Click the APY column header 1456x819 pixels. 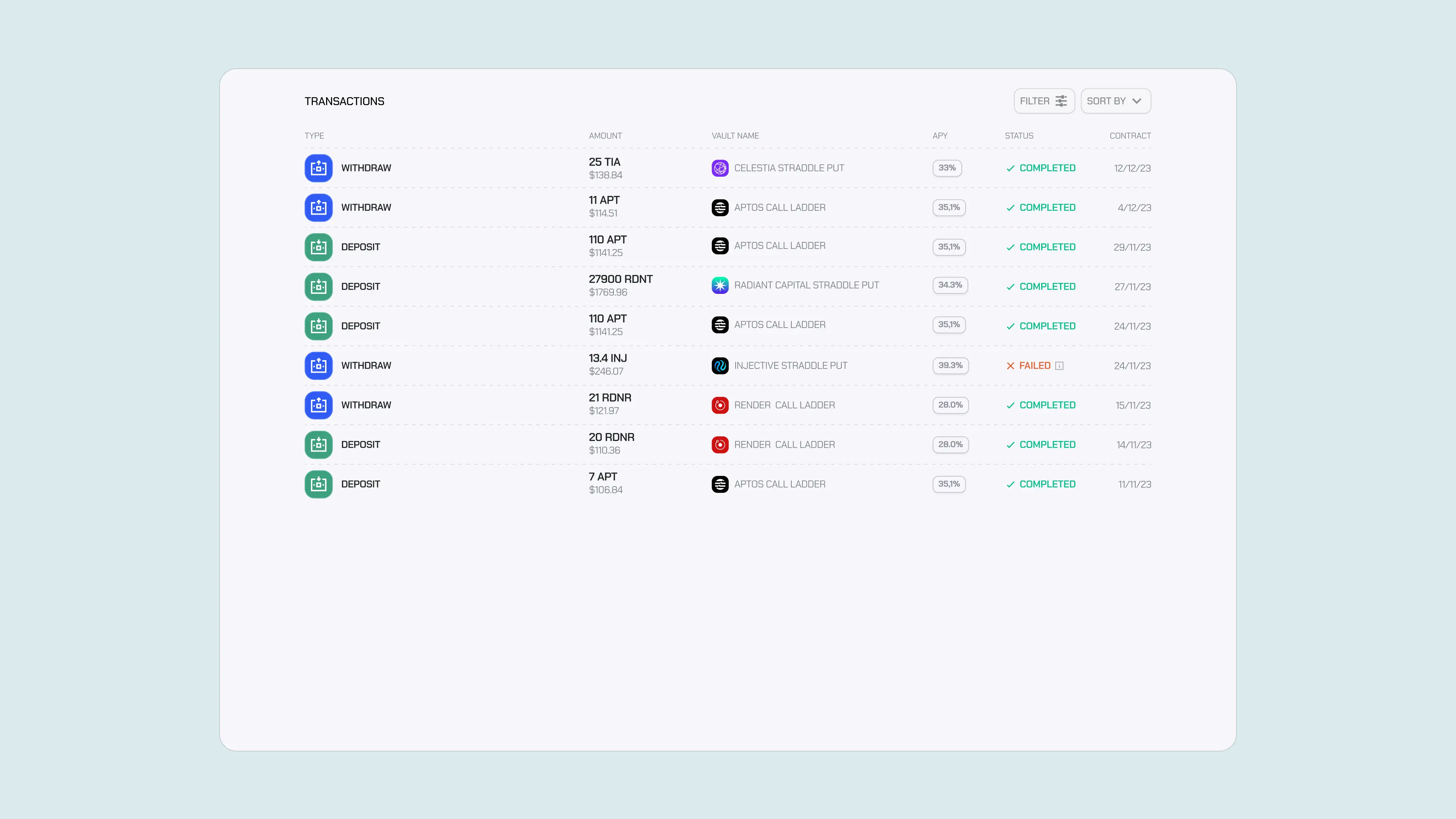pyautogui.click(x=940, y=136)
